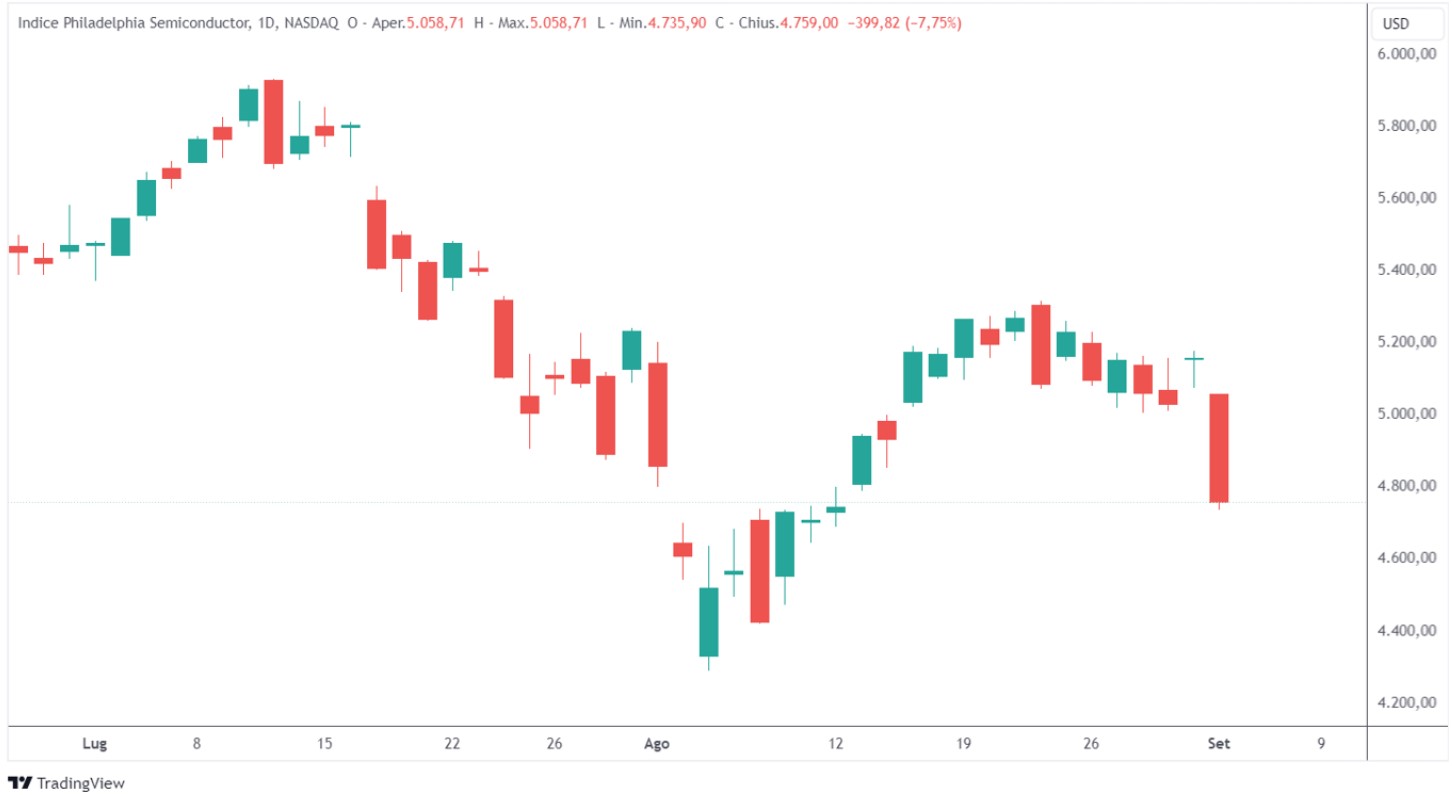Select the Set month label on time axis
This screenshot has height=795, width=1452.
(x=1219, y=744)
